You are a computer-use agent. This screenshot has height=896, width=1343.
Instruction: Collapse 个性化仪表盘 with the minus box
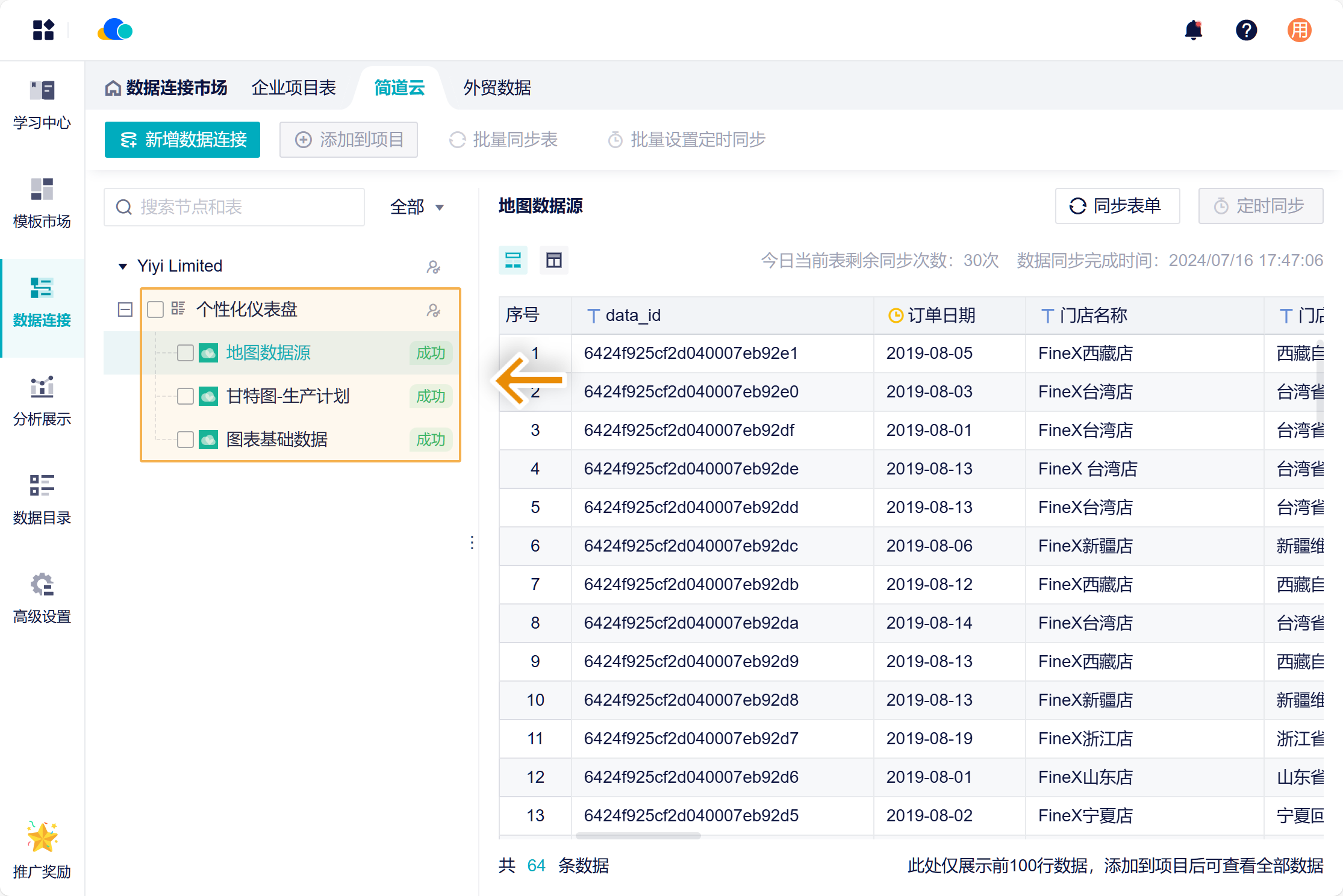pyautogui.click(x=125, y=310)
